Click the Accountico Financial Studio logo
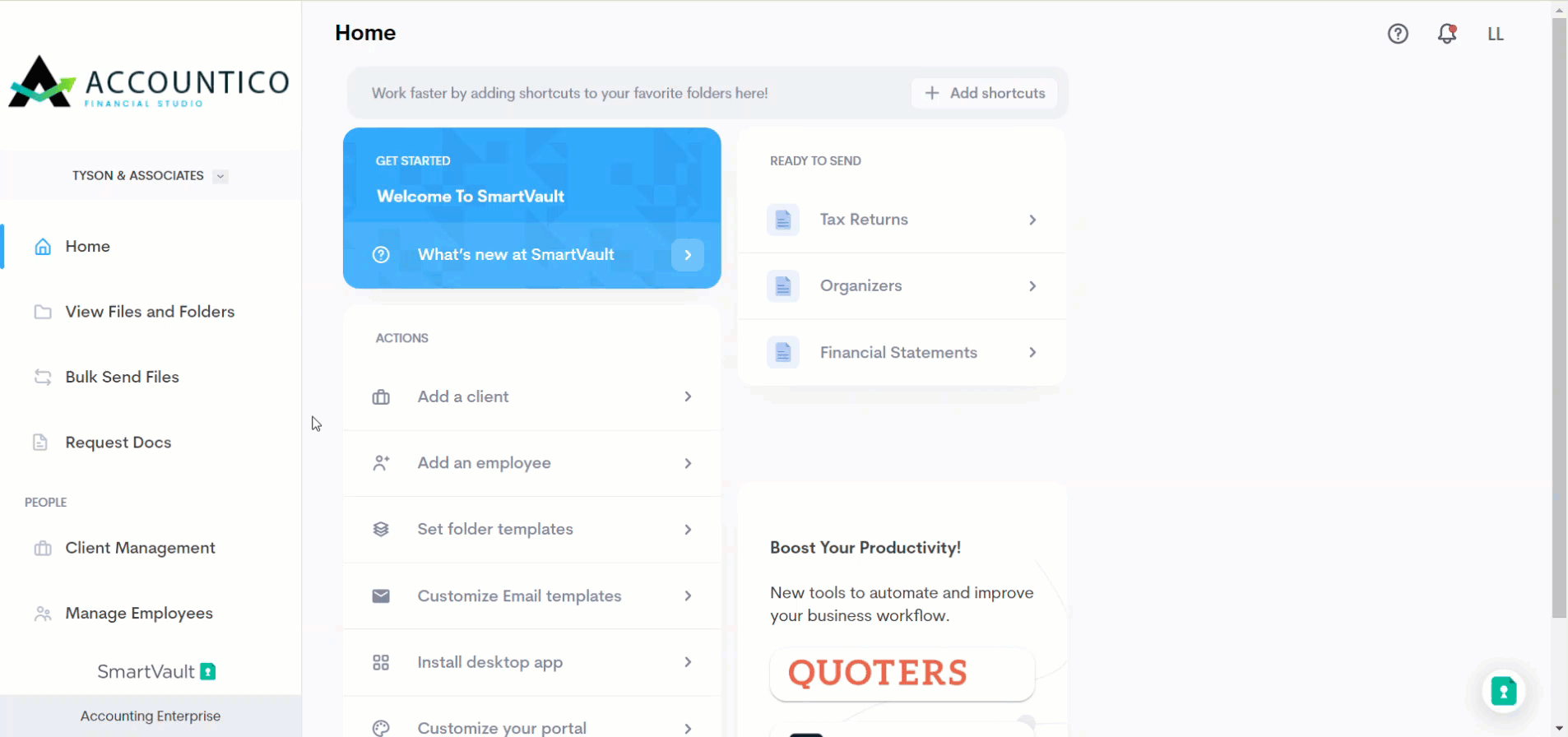This screenshot has height=737, width=1568. pyautogui.click(x=150, y=82)
